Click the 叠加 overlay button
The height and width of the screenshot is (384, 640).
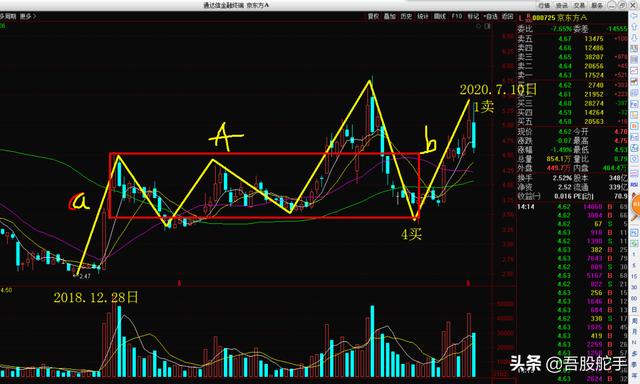(389, 16)
